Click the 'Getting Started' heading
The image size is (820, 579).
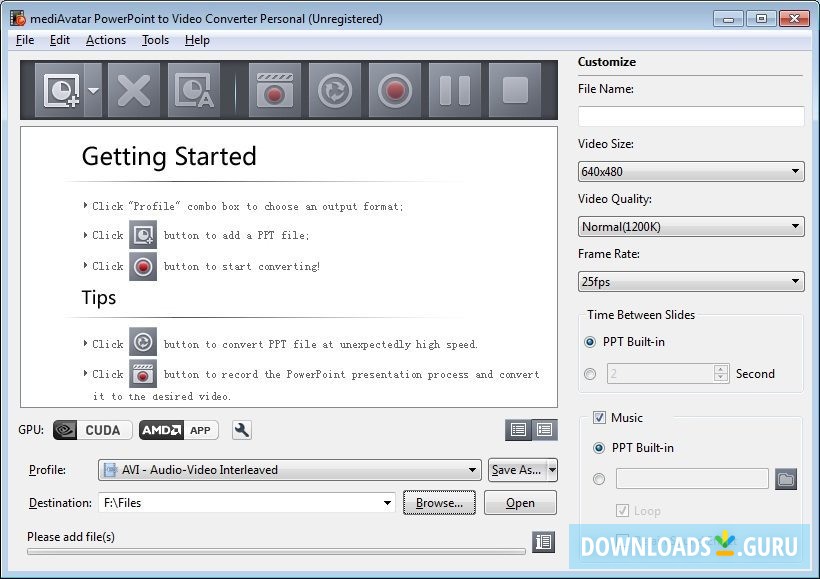click(x=169, y=157)
